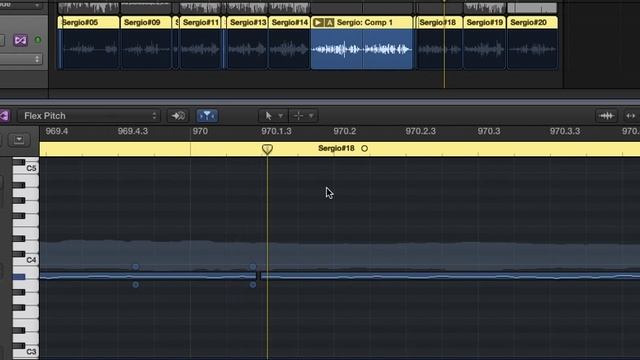
Task: Open the comp A menu on Comp 1
Action: 329,22
